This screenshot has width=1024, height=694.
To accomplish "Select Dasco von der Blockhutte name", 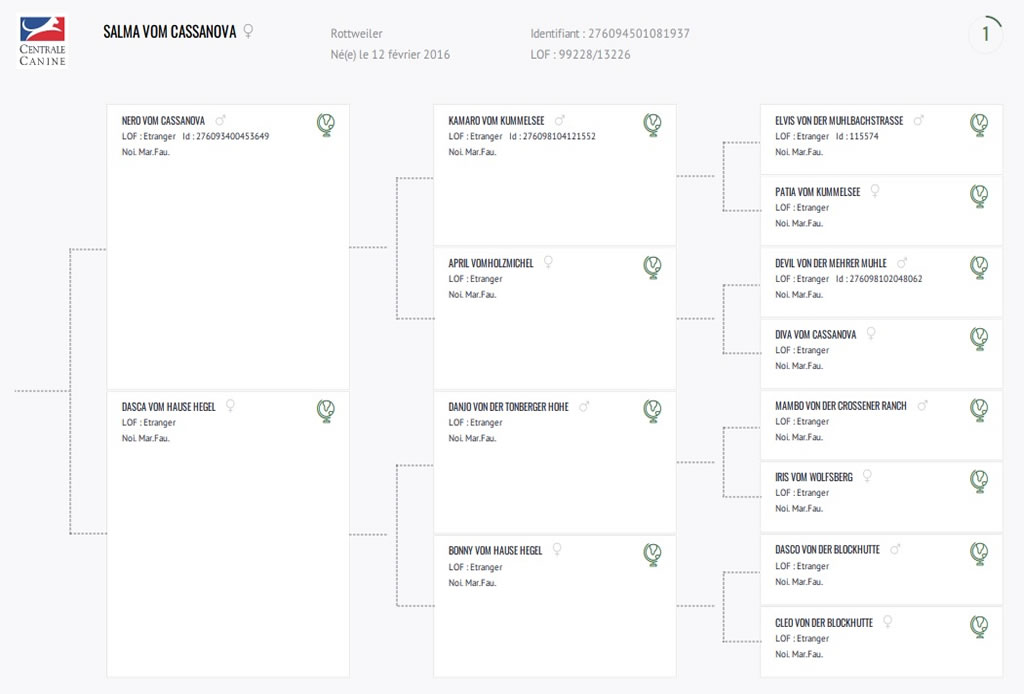I will point(827,550).
